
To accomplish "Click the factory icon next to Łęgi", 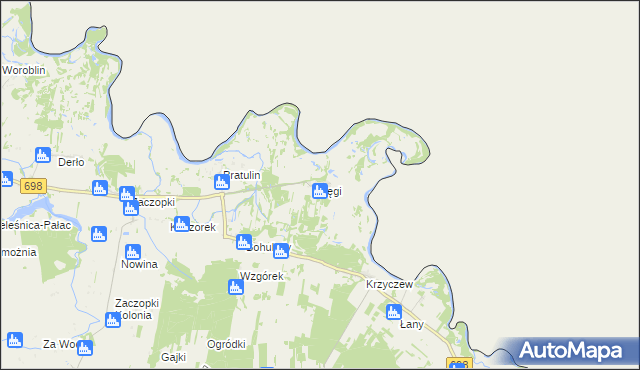I will pos(320,191).
